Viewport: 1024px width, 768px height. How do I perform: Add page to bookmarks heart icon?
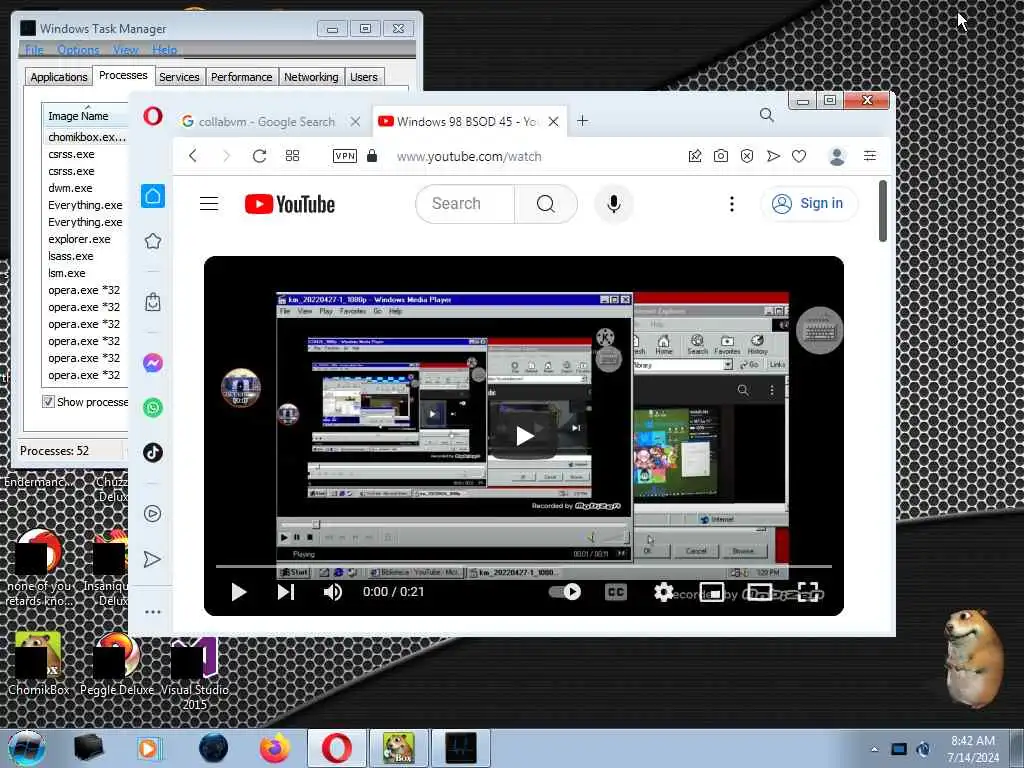(x=799, y=155)
